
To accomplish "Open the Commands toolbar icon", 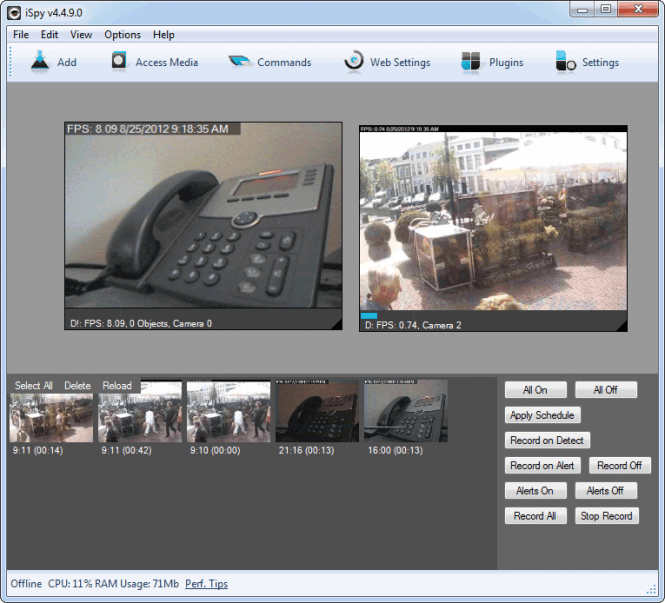I will (240, 62).
